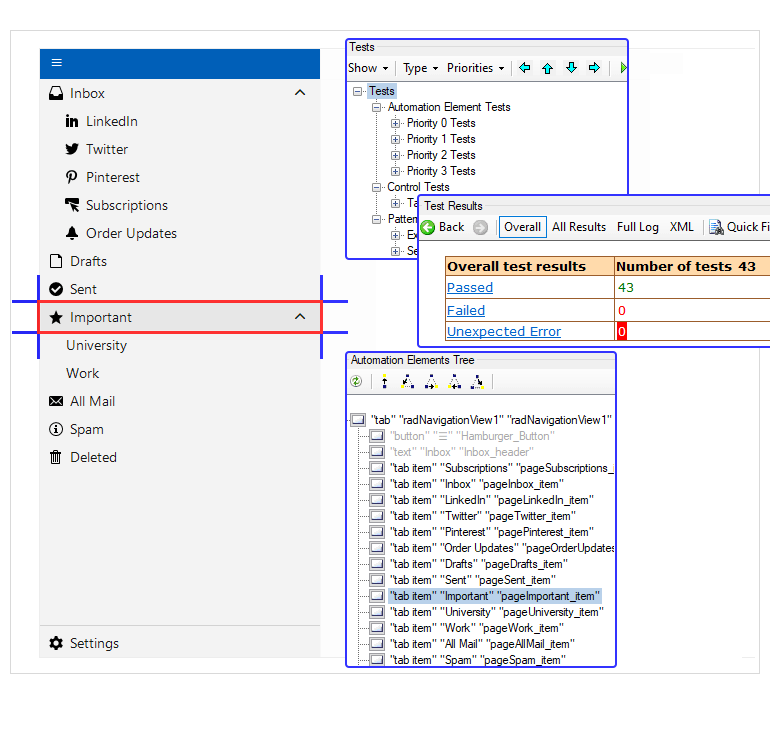Select the Drafts page item
This screenshot has height=734, width=770.
tap(180, 261)
